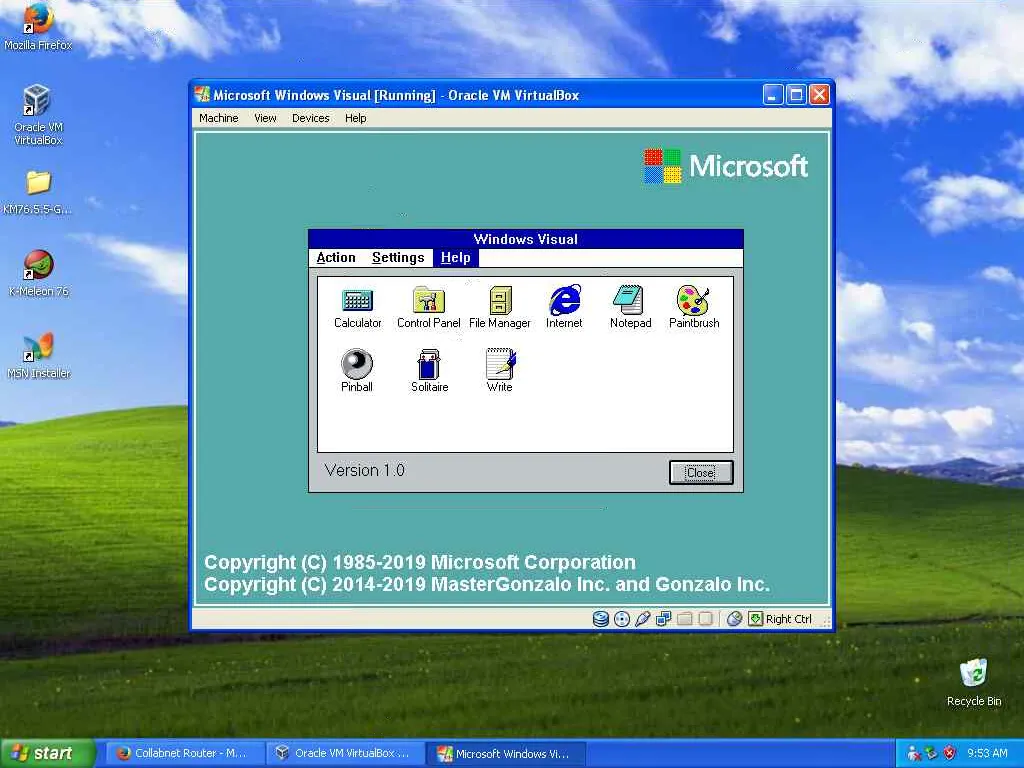Click the network adapters status icon
1024x768 pixels.
664,618
